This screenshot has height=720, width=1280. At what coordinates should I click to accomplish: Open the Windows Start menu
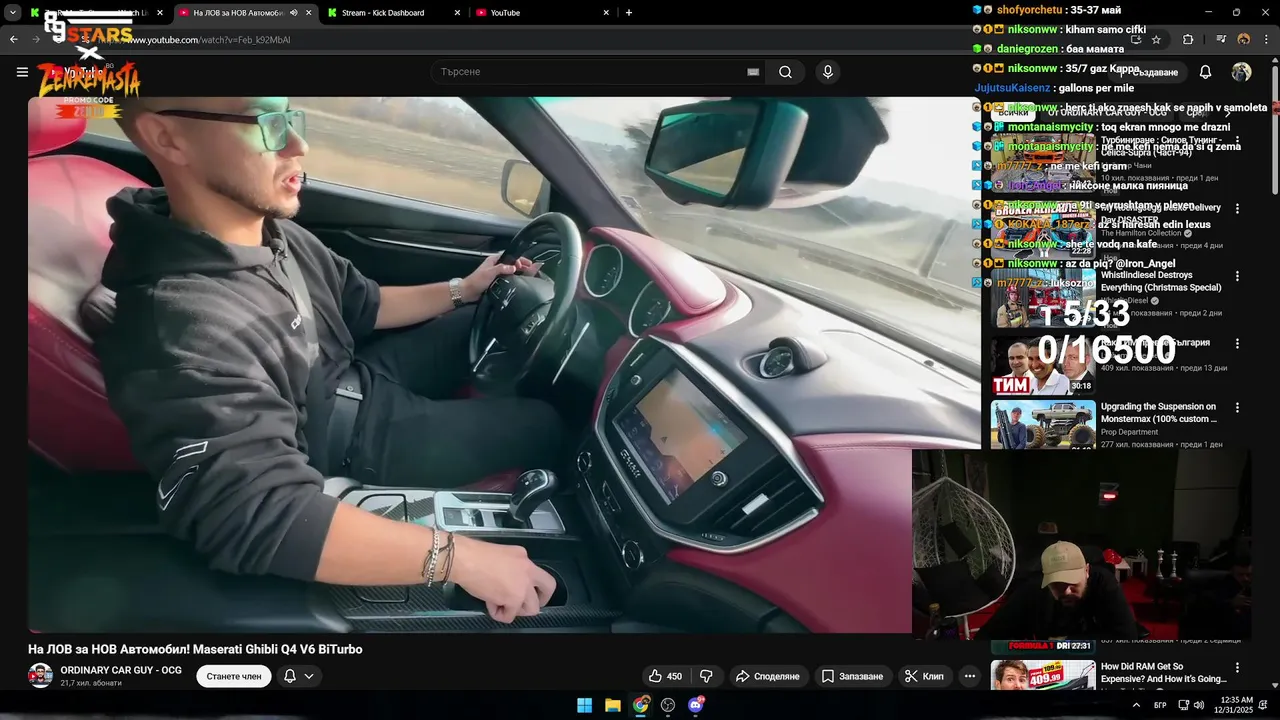pos(585,705)
